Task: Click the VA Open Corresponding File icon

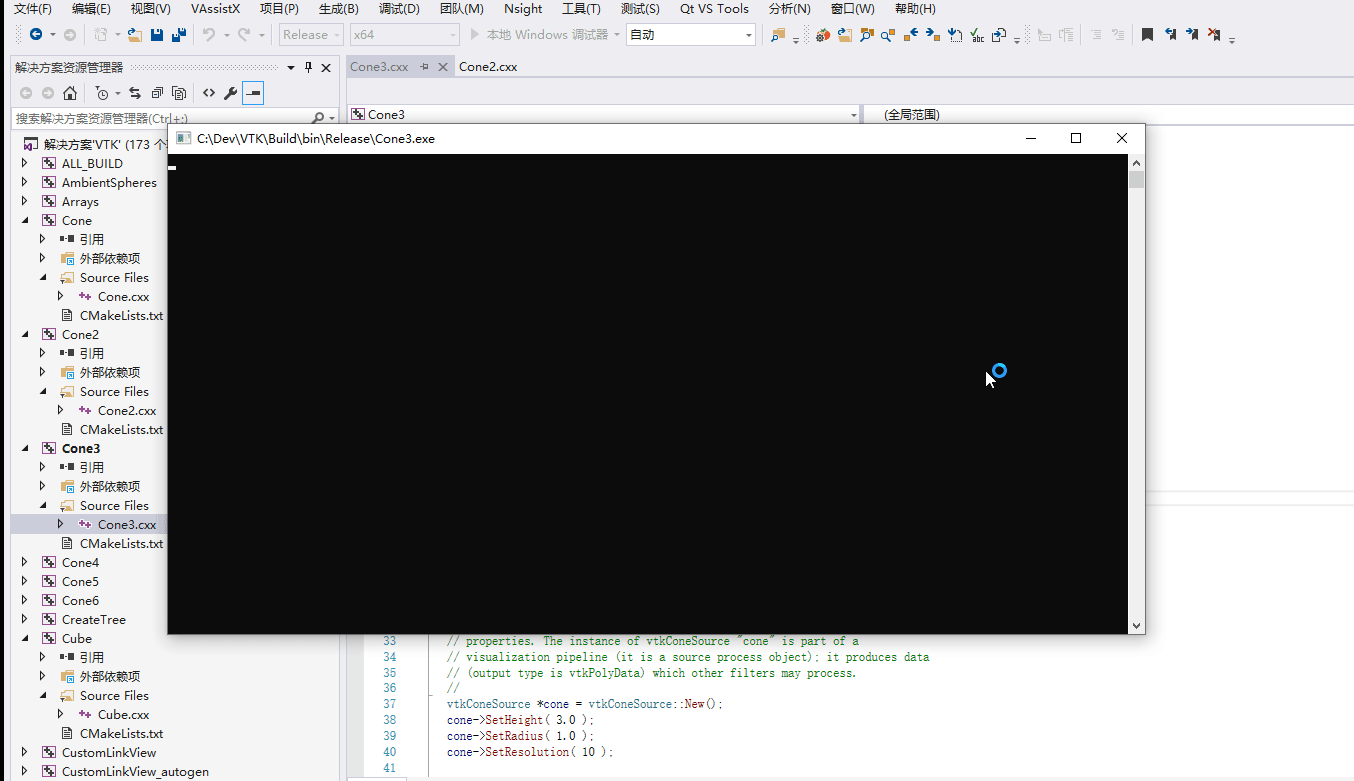Action: (x=999, y=35)
